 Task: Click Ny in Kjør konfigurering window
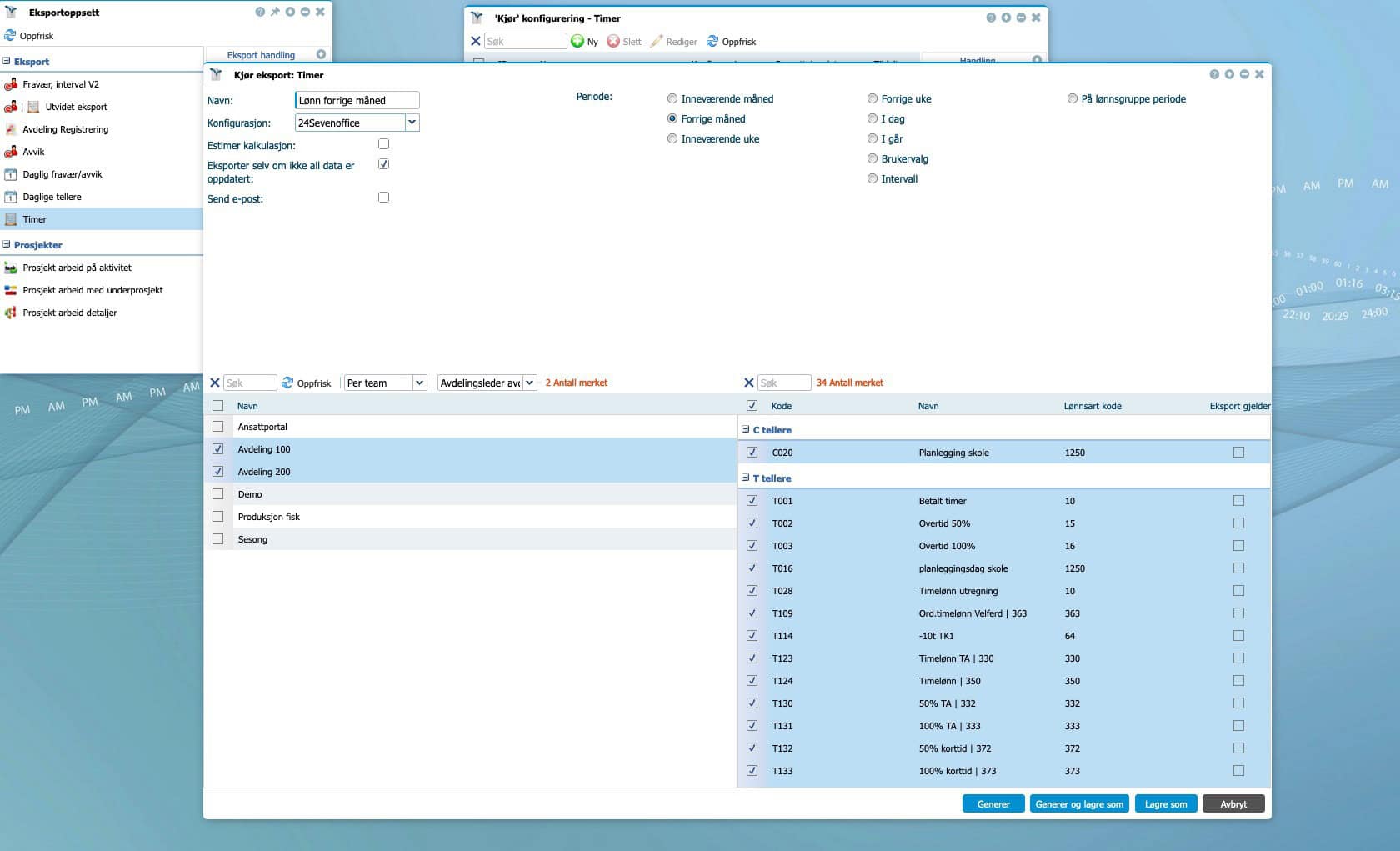(x=584, y=41)
